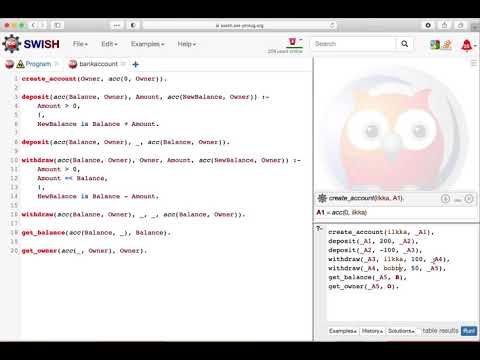Viewport: 480px width, 360px height.
Task: Show browser tab overview
Action: [460, 25]
